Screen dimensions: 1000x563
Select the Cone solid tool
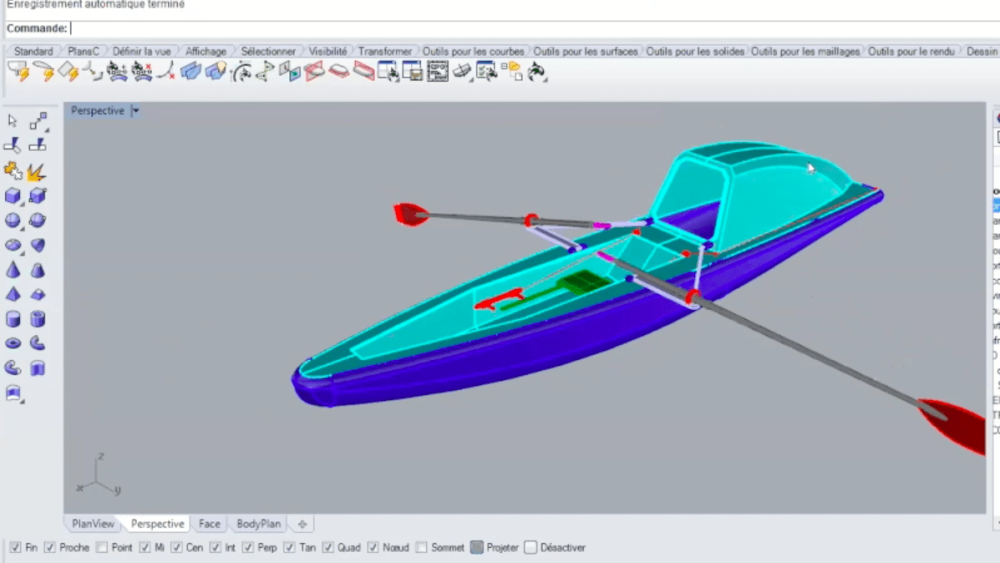(13, 270)
